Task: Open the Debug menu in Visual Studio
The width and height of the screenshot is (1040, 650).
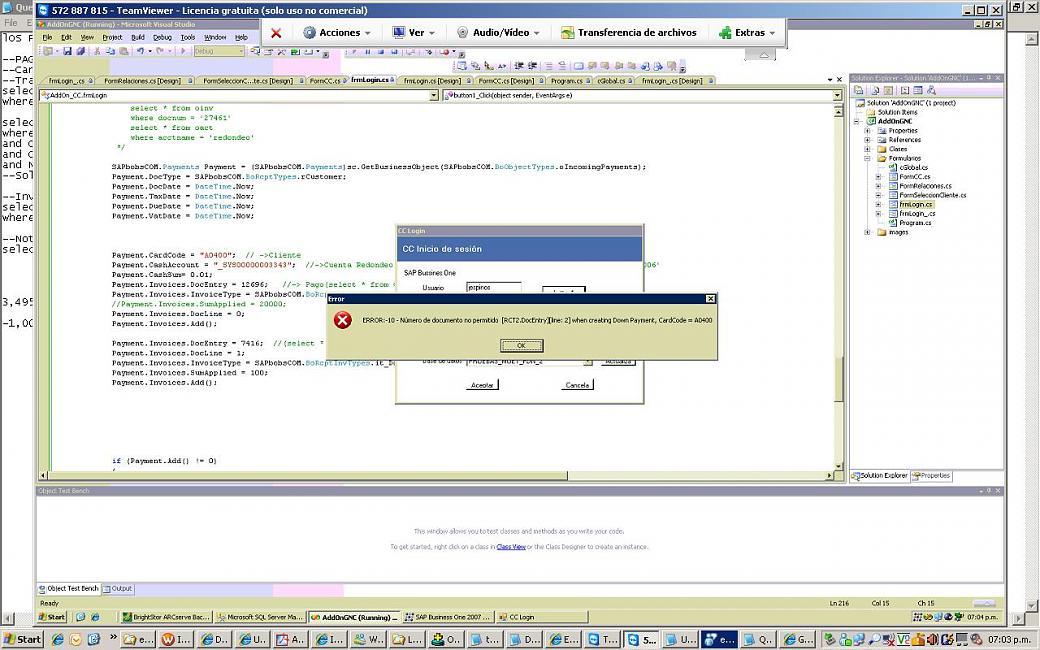Action: (x=162, y=37)
